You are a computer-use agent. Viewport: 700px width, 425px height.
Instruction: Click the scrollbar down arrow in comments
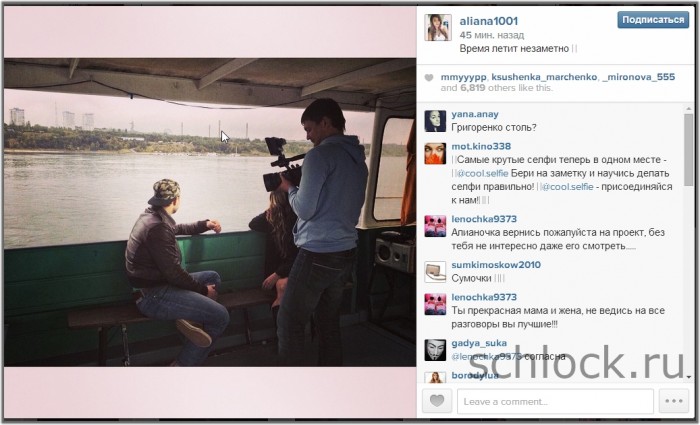tap(688, 377)
